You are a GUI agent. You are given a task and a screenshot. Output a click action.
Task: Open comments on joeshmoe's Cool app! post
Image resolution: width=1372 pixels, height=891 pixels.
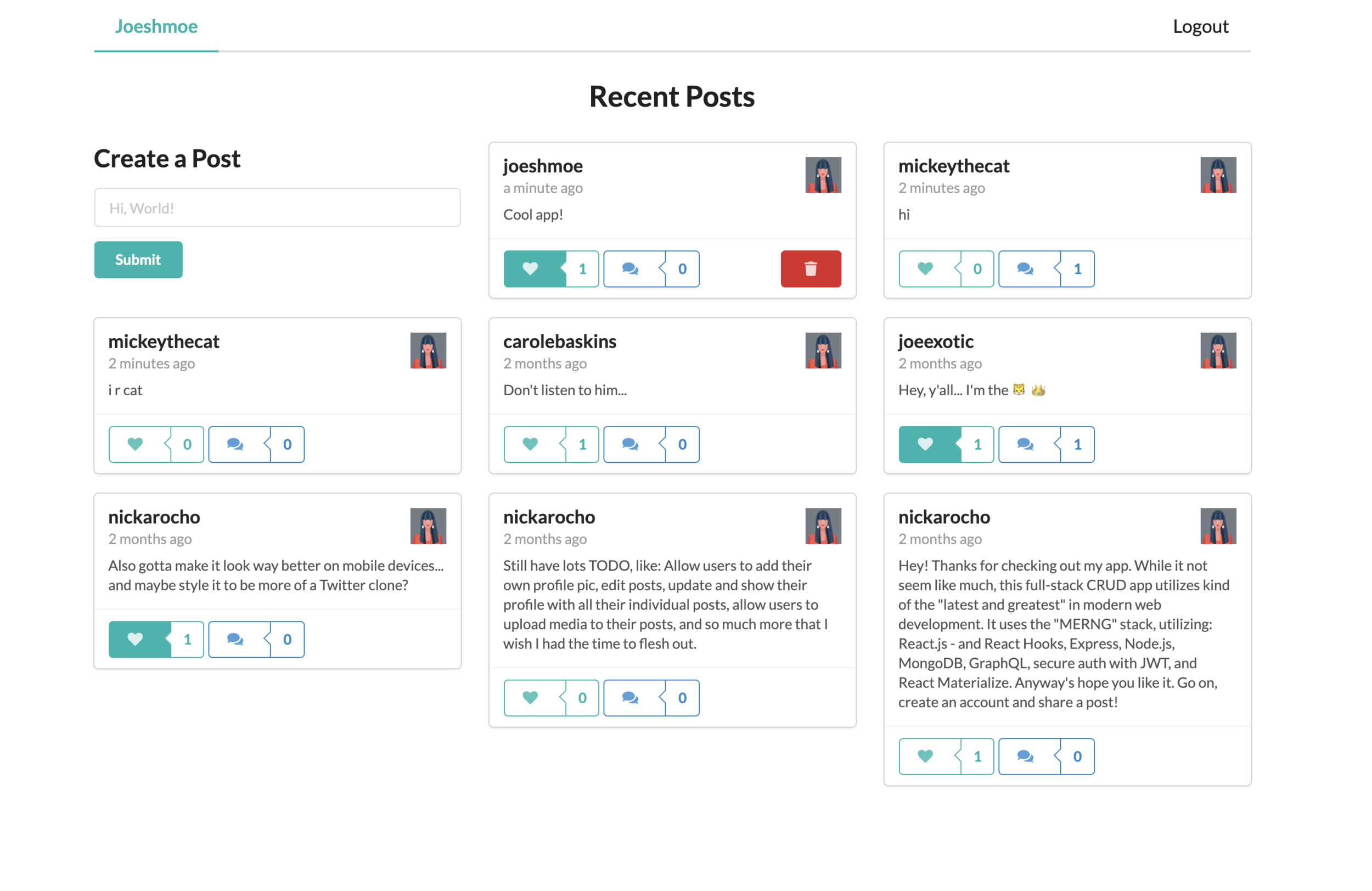click(634, 269)
